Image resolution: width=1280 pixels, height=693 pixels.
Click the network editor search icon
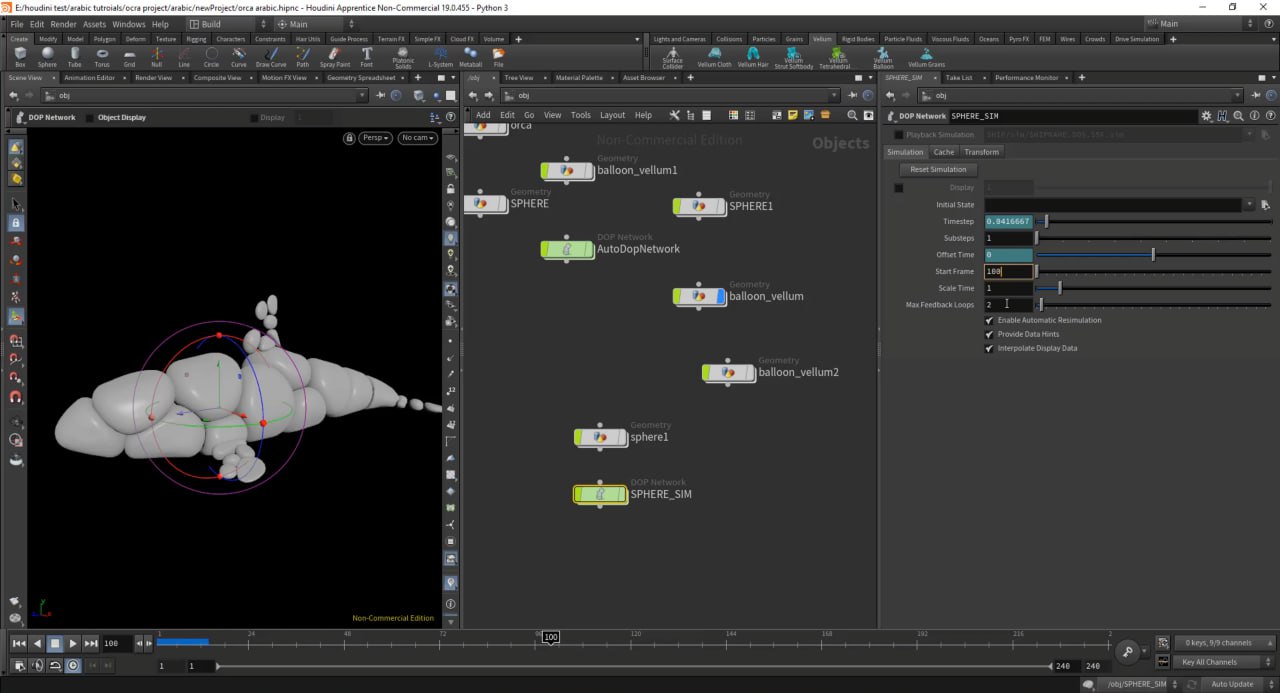852,115
